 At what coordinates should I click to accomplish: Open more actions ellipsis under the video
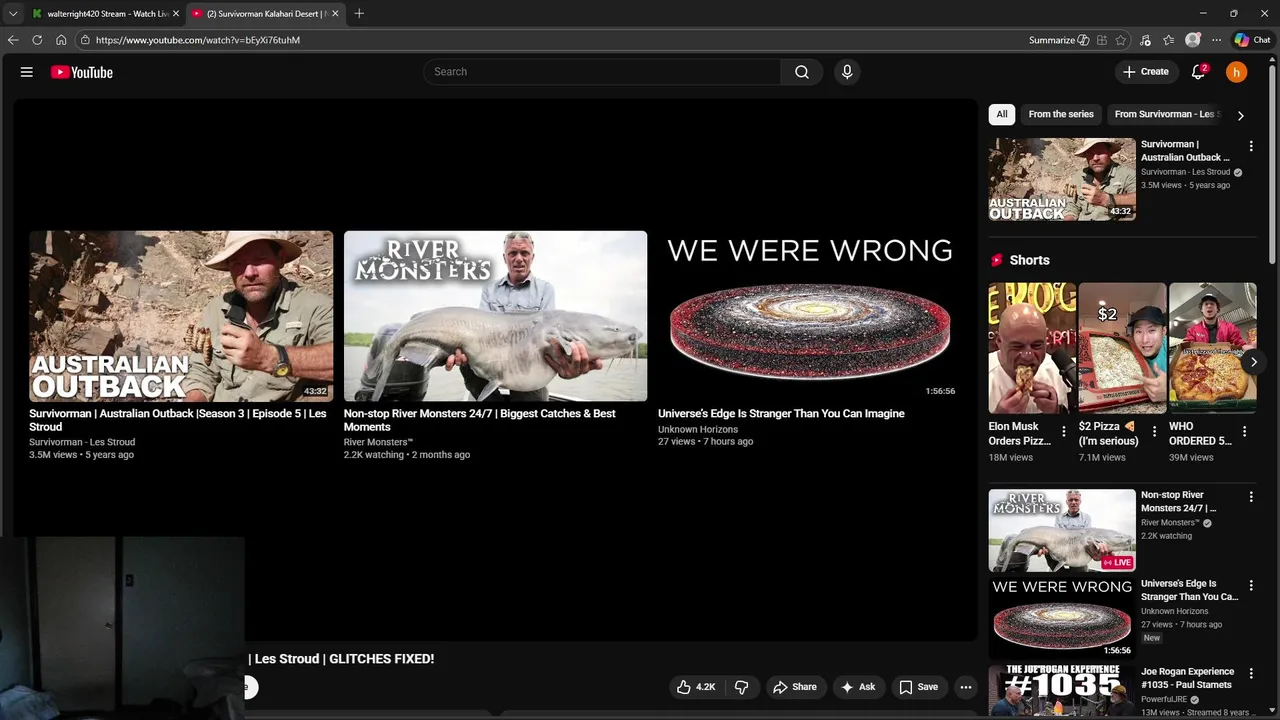click(965, 687)
